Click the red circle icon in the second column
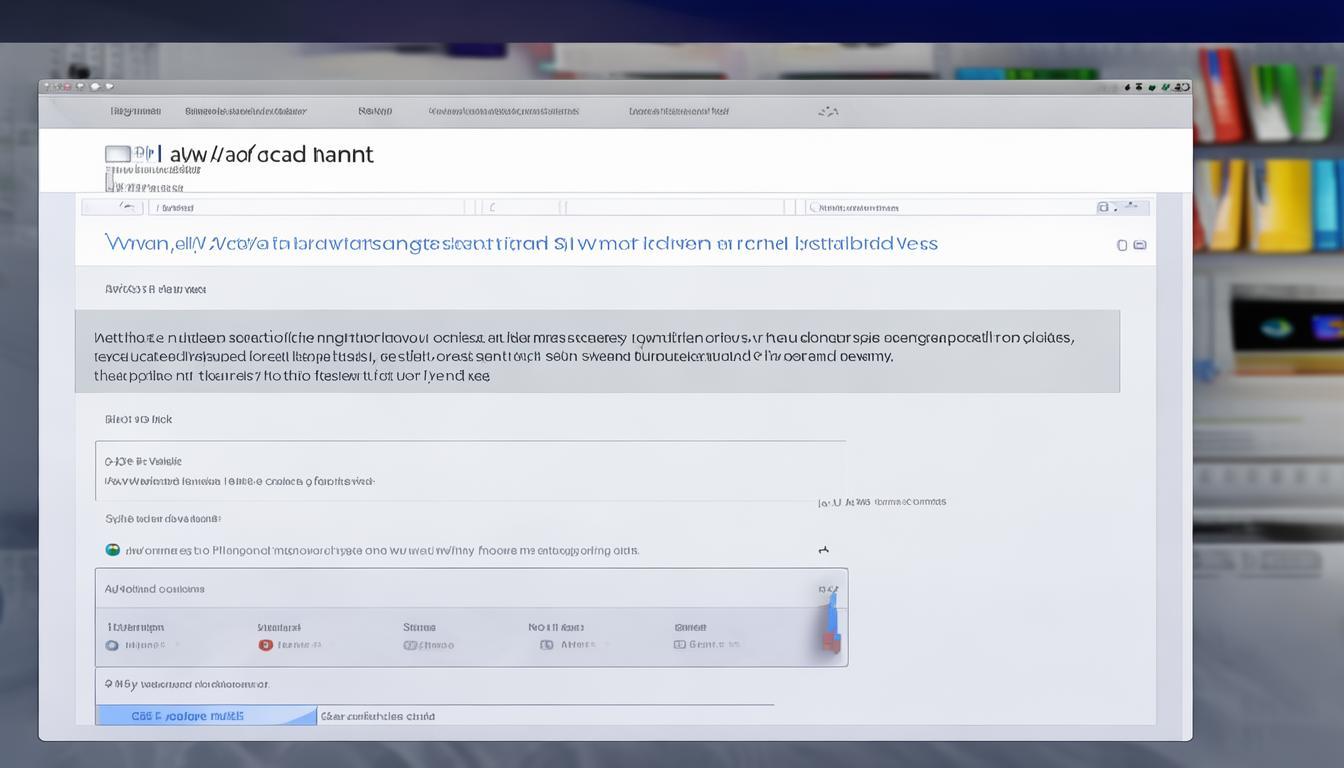This screenshot has width=1344, height=768. point(266,645)
